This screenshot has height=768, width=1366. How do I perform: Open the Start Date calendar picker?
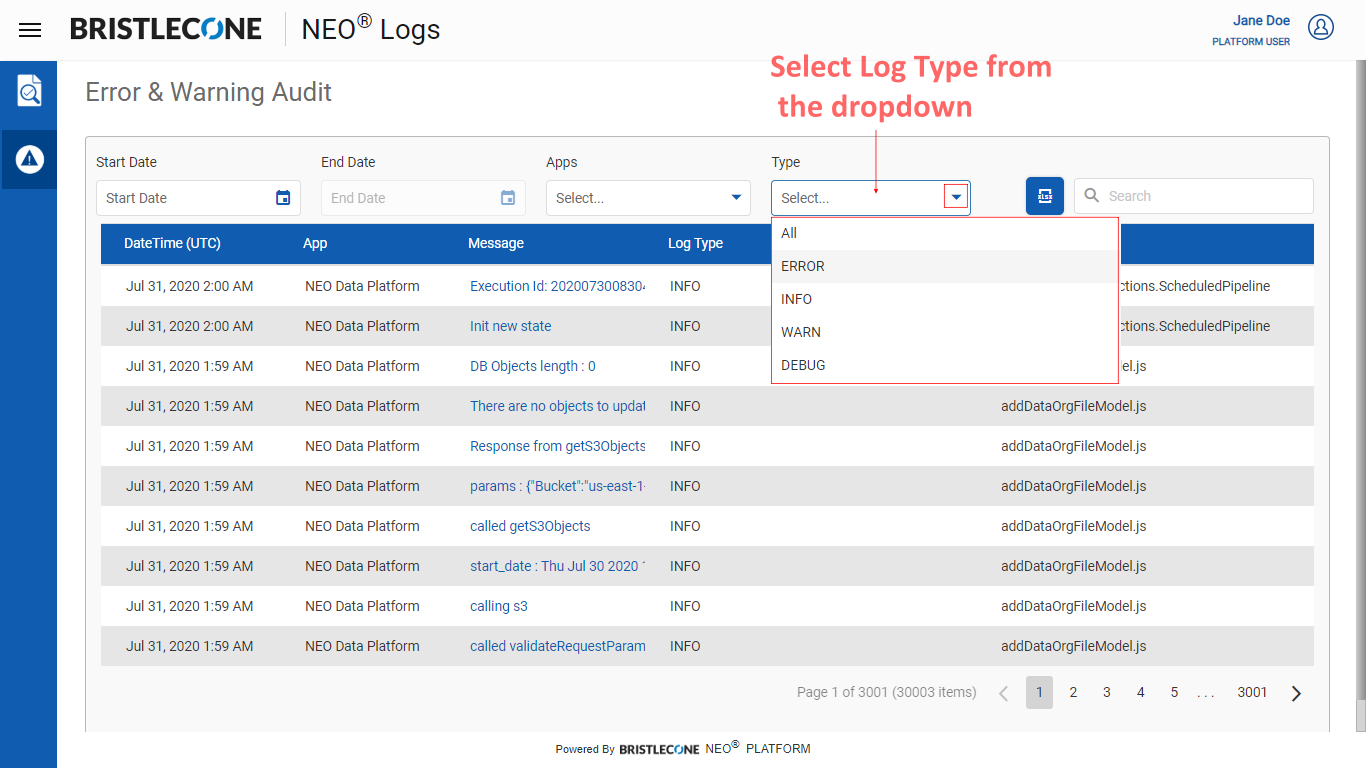(x=283, y=198)
